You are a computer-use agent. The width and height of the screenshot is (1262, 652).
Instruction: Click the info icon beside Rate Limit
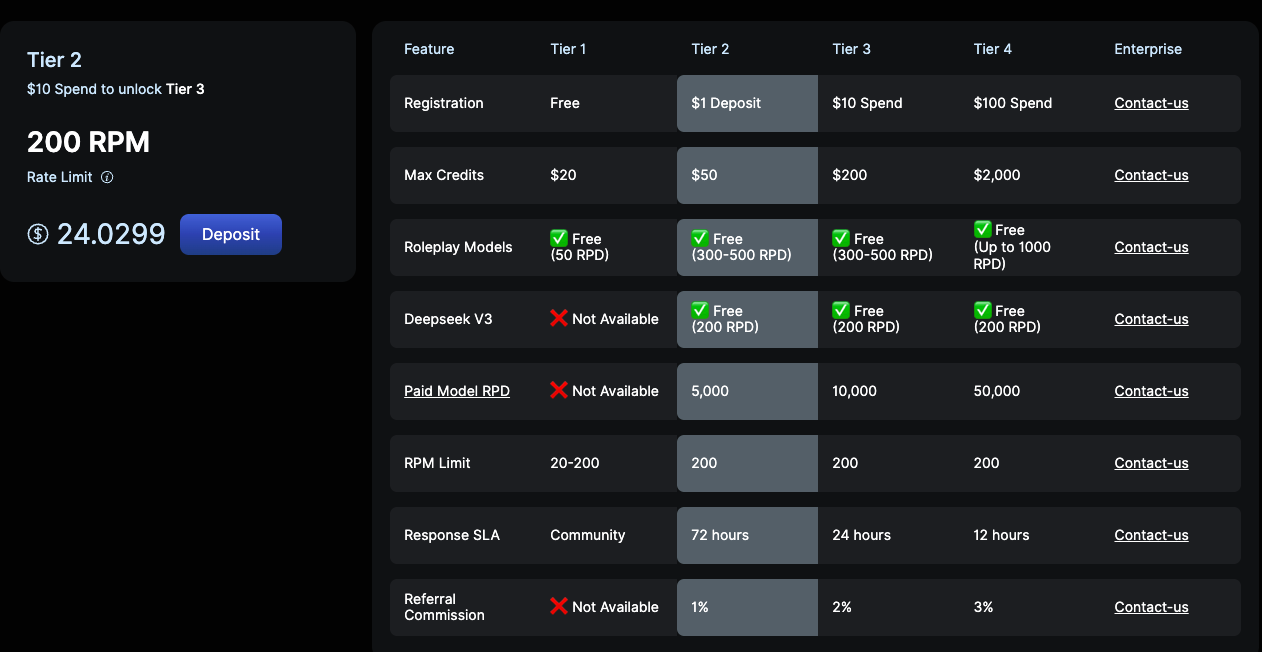coord(107,178)
